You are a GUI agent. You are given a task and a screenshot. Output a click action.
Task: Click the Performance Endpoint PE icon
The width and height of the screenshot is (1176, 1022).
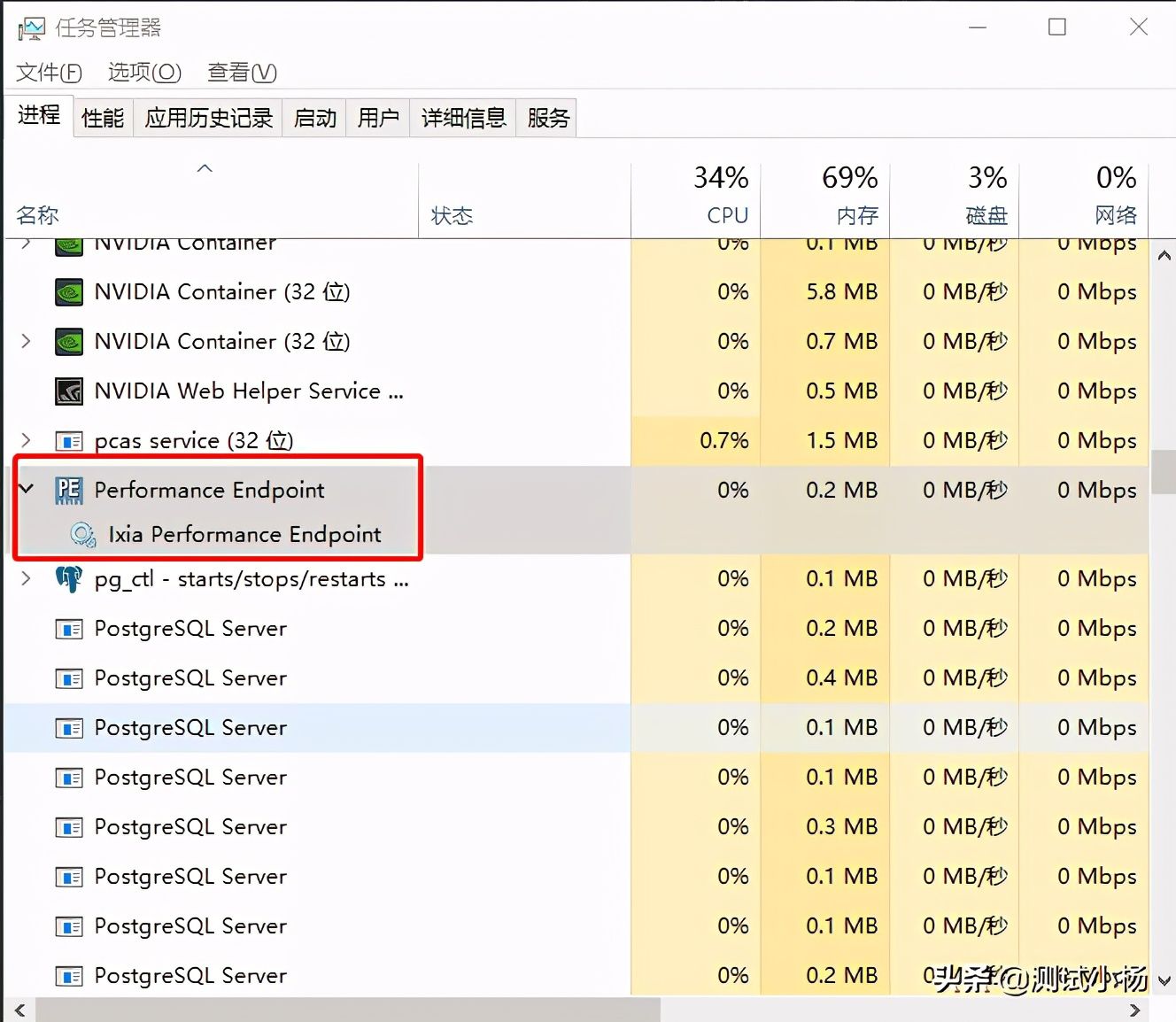69,490
